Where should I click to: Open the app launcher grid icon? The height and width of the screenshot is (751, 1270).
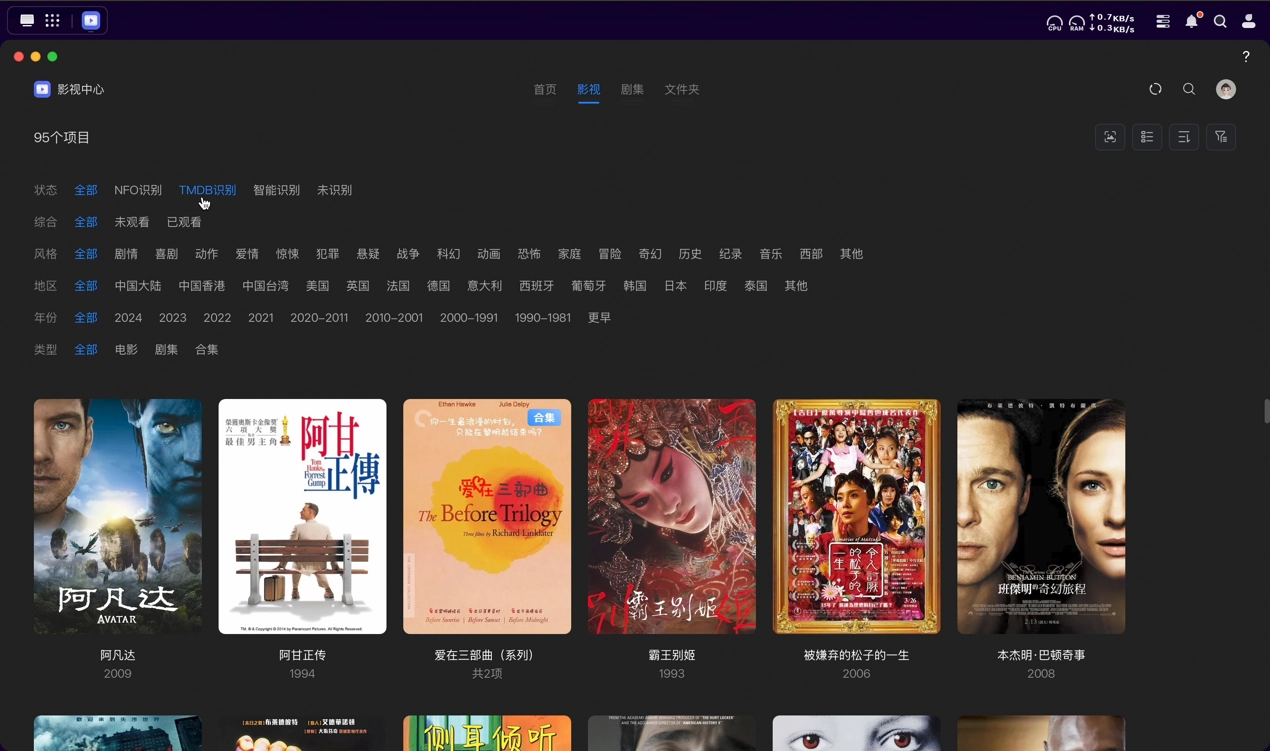(x=52, y=20)
